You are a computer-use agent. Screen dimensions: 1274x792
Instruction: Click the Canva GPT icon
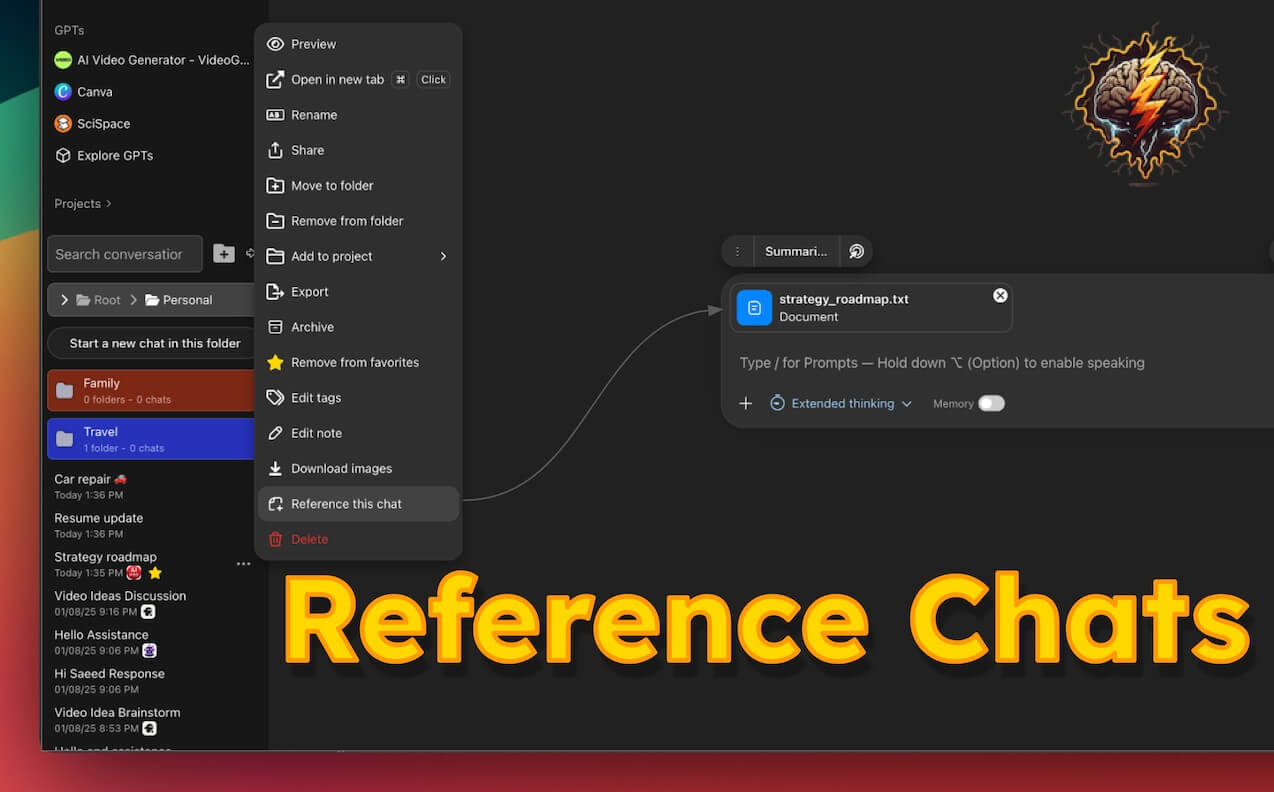(x=63, y=92)
